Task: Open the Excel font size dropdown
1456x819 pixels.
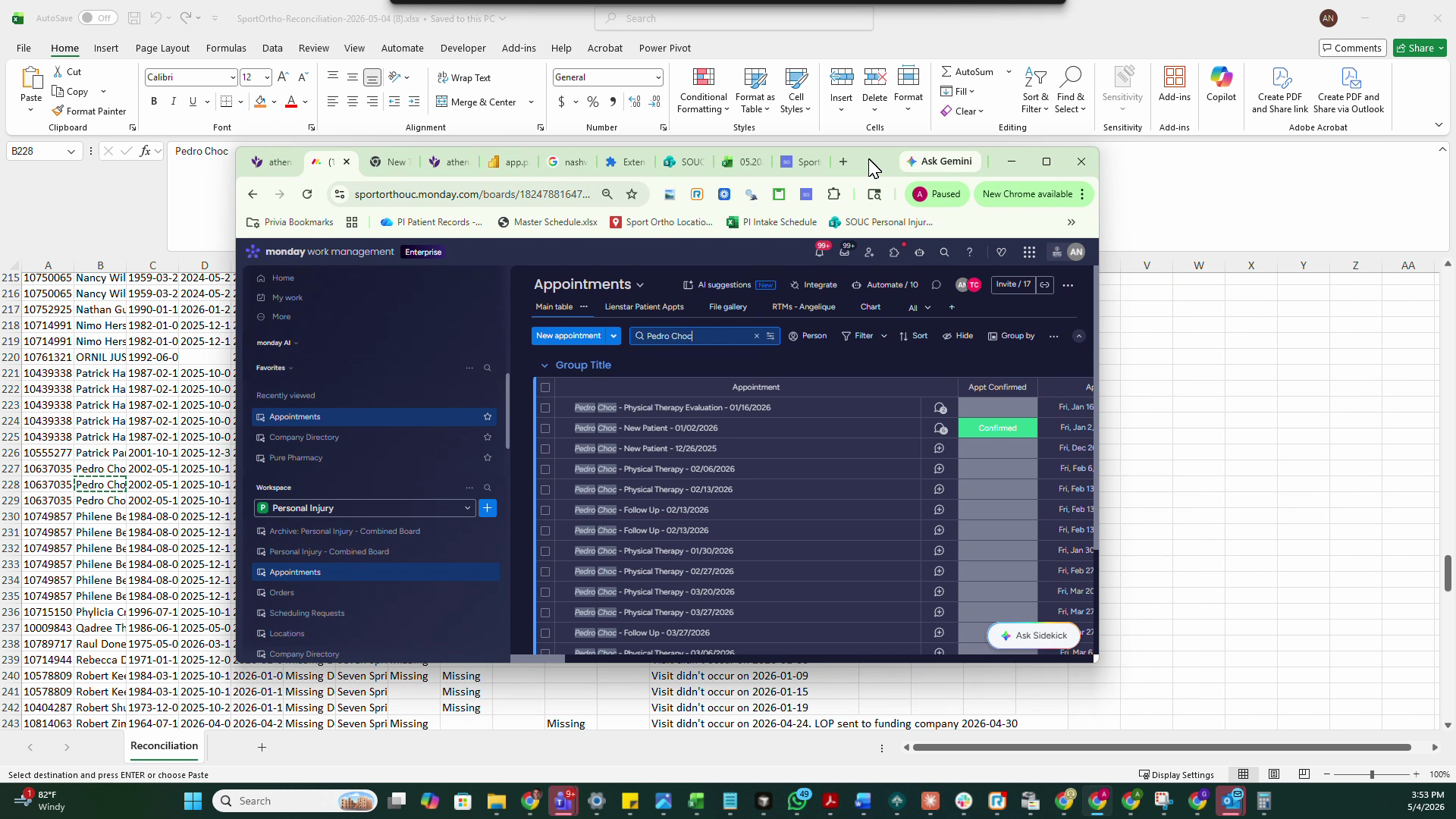Action: click(267, 77)
